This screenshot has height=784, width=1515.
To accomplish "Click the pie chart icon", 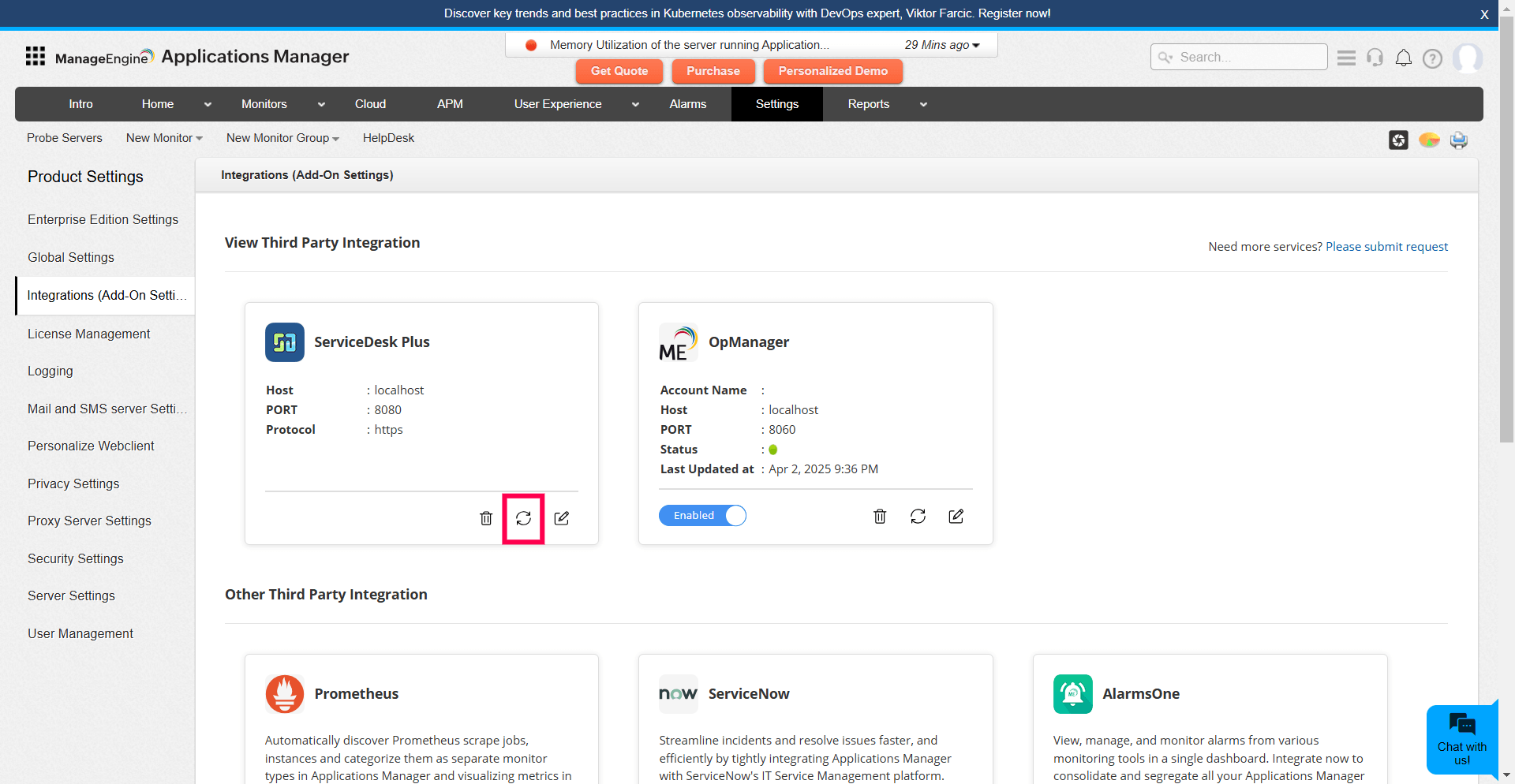I will tap(1429, 140).
